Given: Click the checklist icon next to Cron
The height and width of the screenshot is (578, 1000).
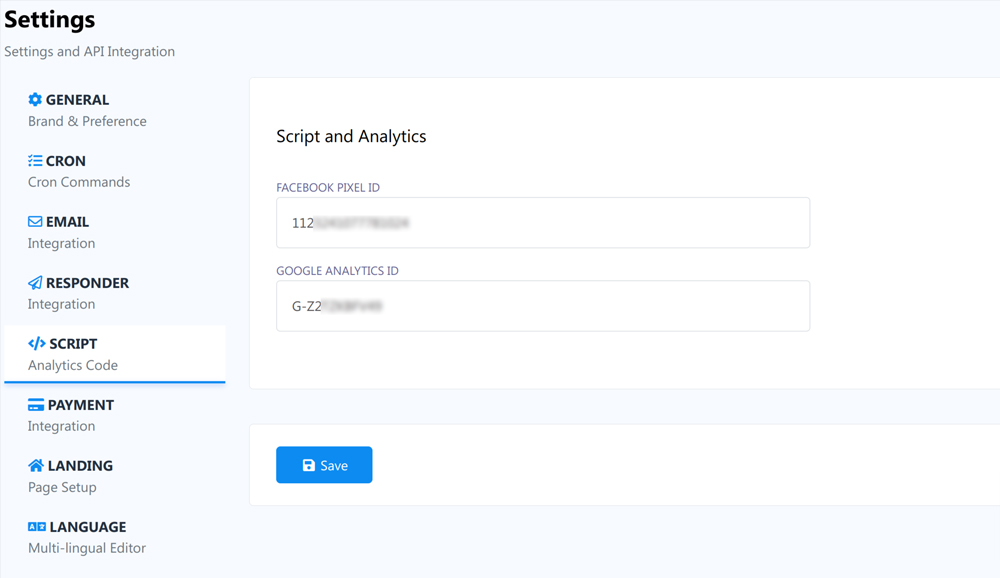Looking at the screenshot, I should [35, 161].
